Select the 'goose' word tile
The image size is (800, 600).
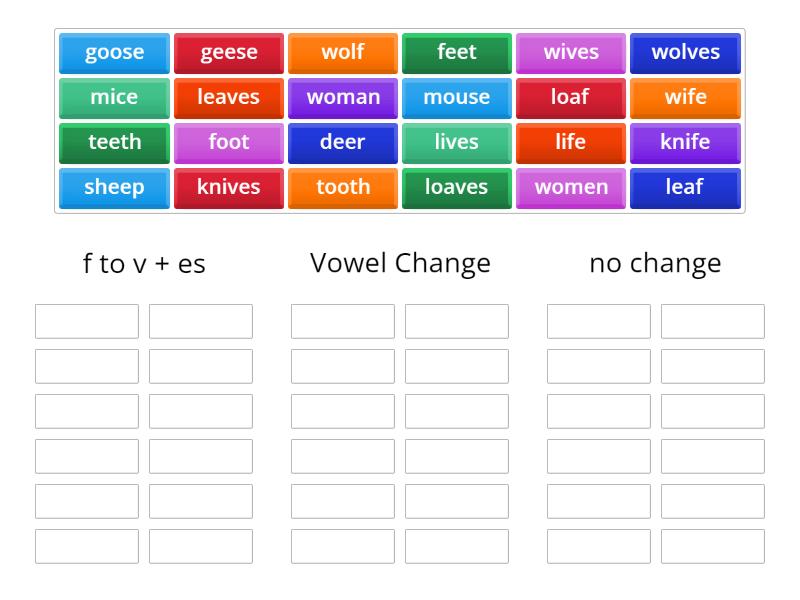(x=113, y=52)
